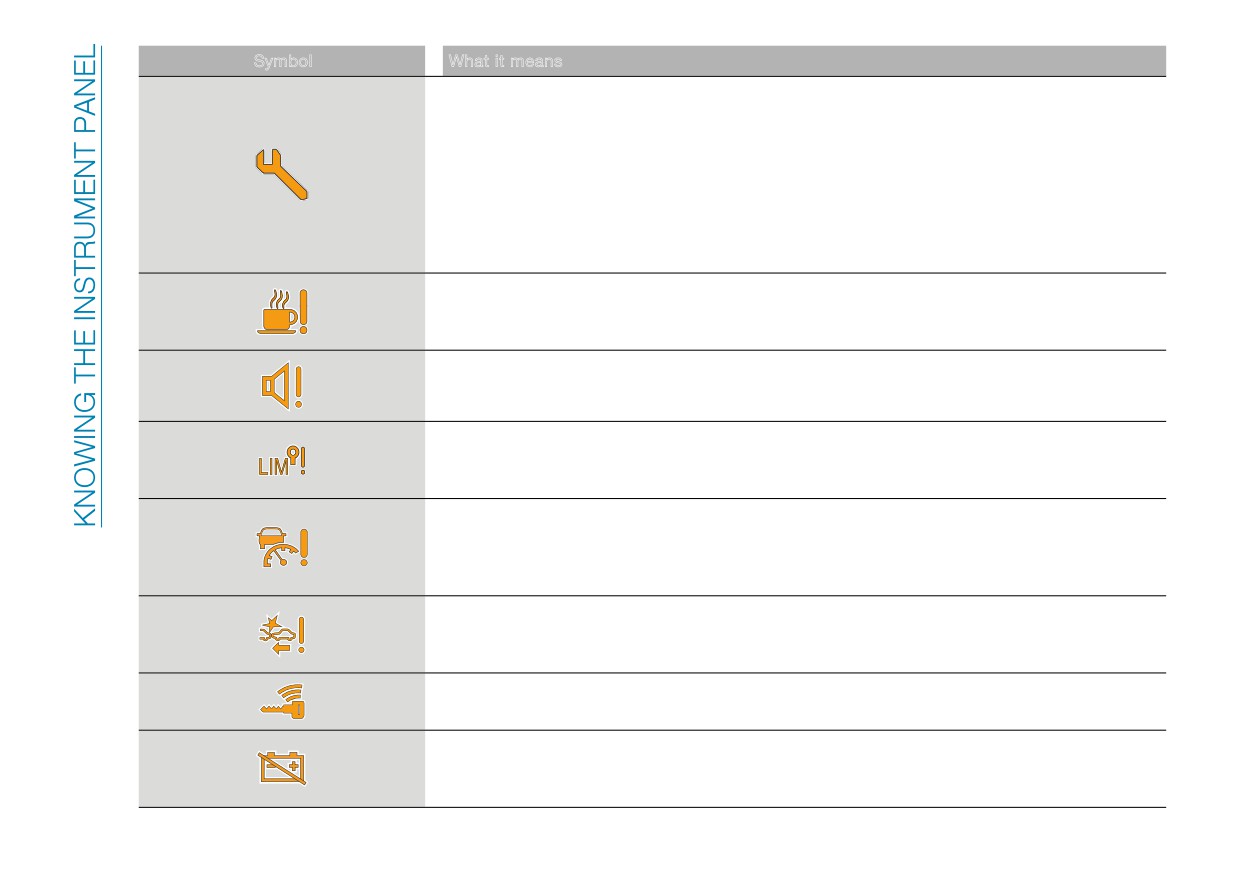This screenshot has width=1239, height=872.
Task: Click the blank meaning cell beside loudspeaker symbol
Action: (796, 386)
